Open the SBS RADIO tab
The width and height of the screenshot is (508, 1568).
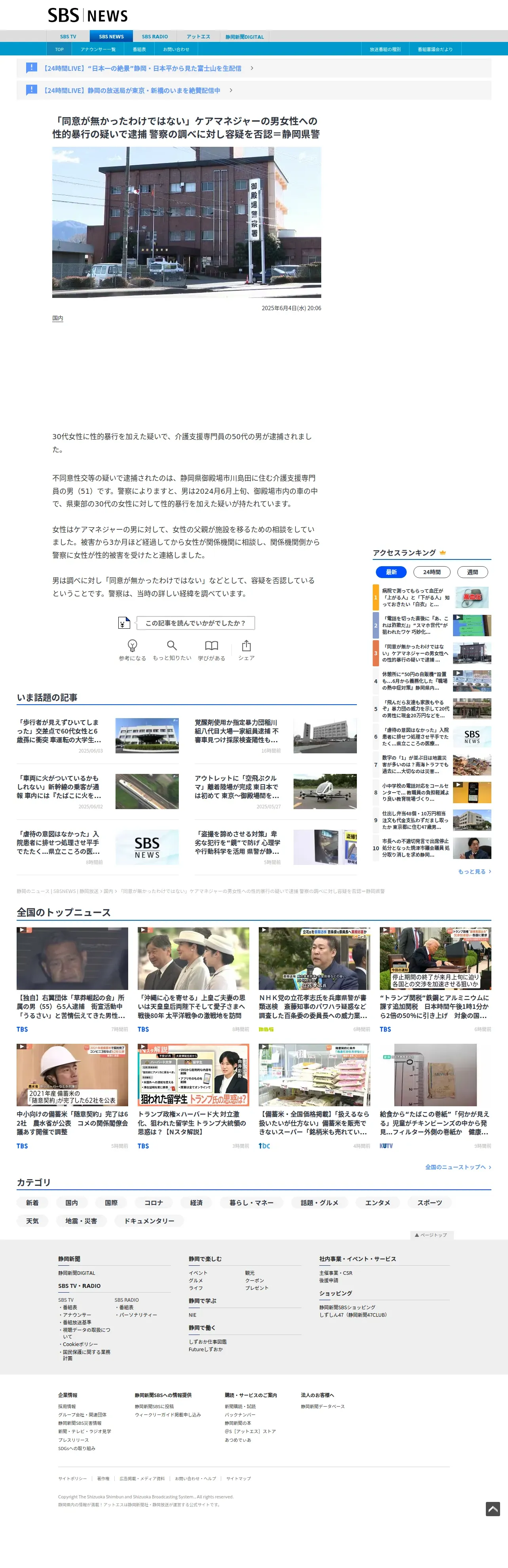coord(155,36)
